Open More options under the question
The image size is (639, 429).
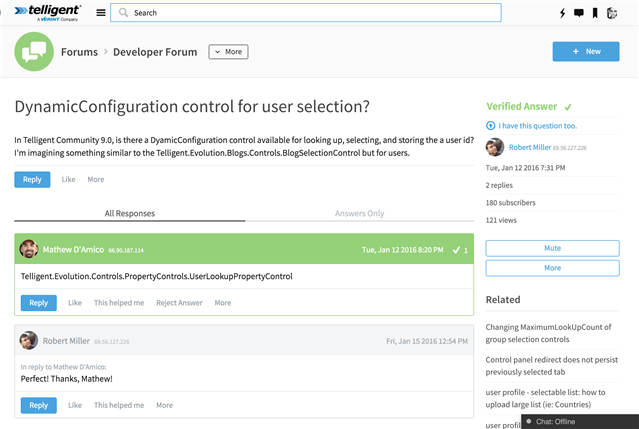96,179
